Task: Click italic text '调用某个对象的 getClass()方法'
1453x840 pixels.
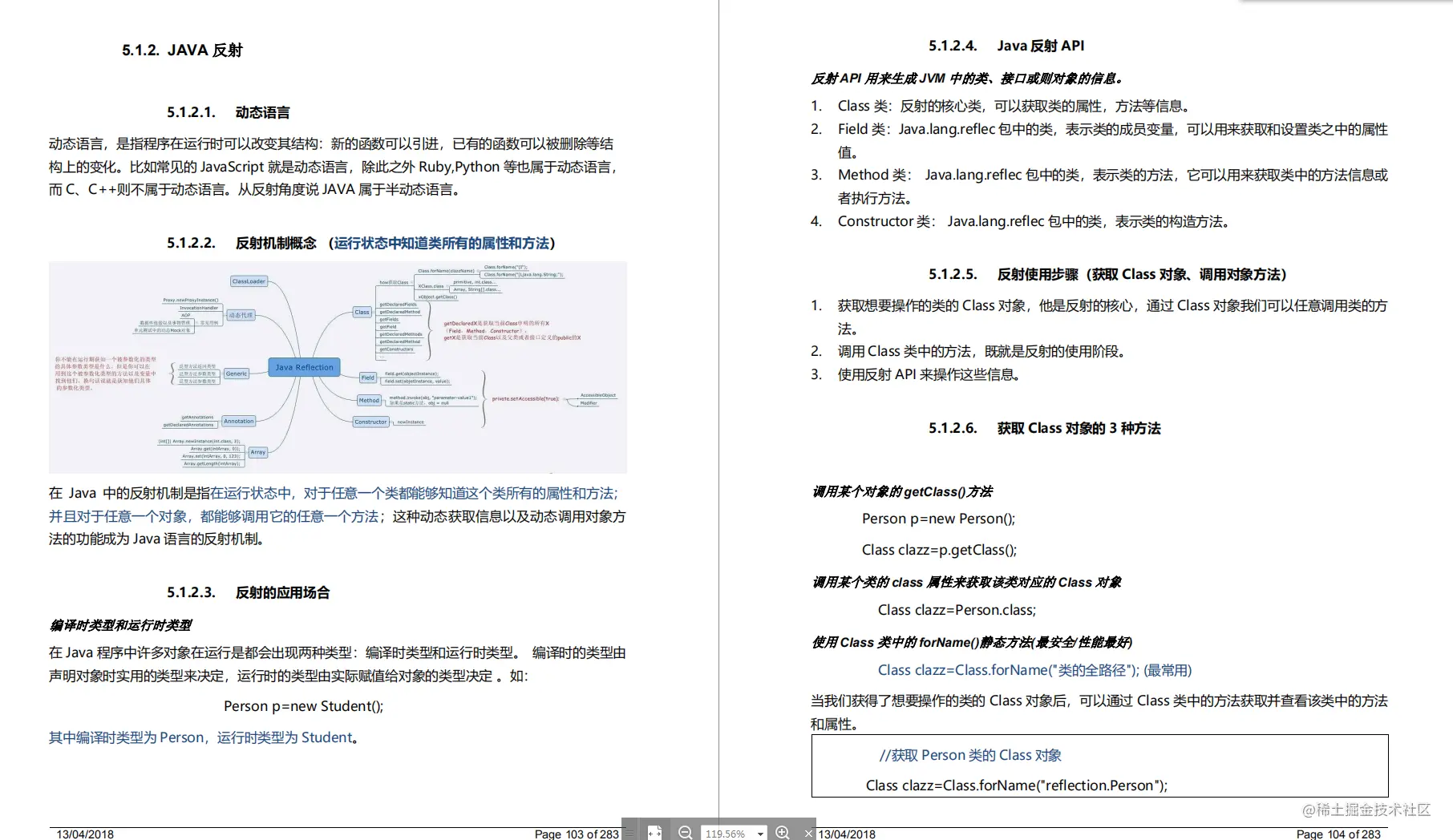Action: pyautogui.click(x=902, y=491)
